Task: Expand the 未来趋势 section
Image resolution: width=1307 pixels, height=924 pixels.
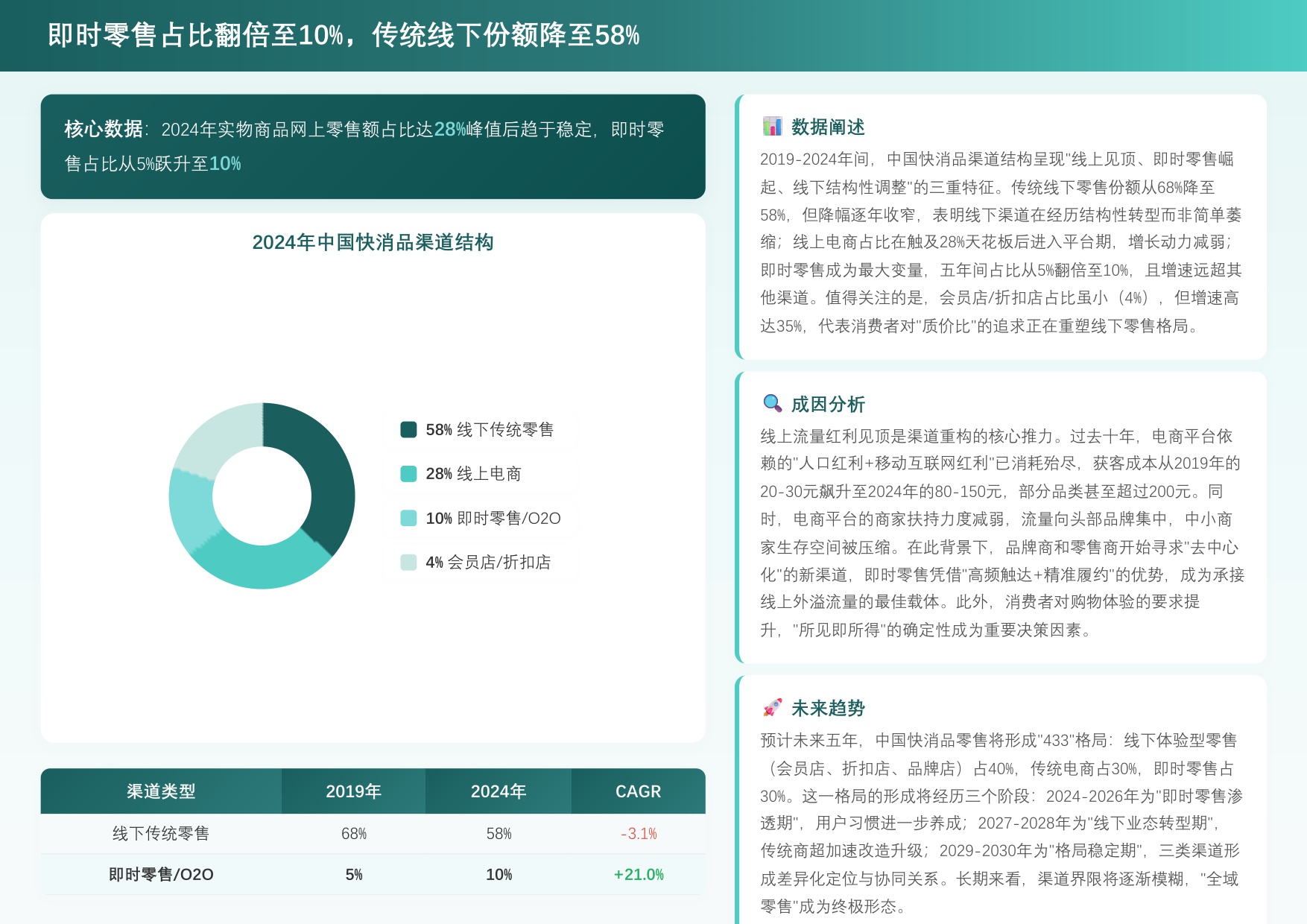Action: [829, 708]
